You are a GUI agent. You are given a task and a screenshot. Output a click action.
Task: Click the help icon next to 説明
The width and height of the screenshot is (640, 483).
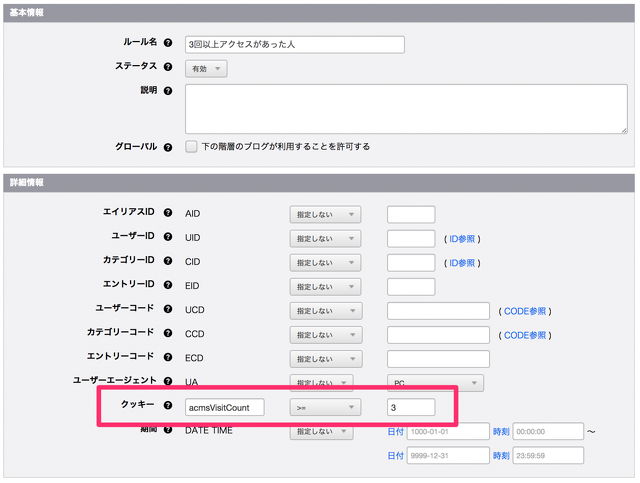pos(167,91)
